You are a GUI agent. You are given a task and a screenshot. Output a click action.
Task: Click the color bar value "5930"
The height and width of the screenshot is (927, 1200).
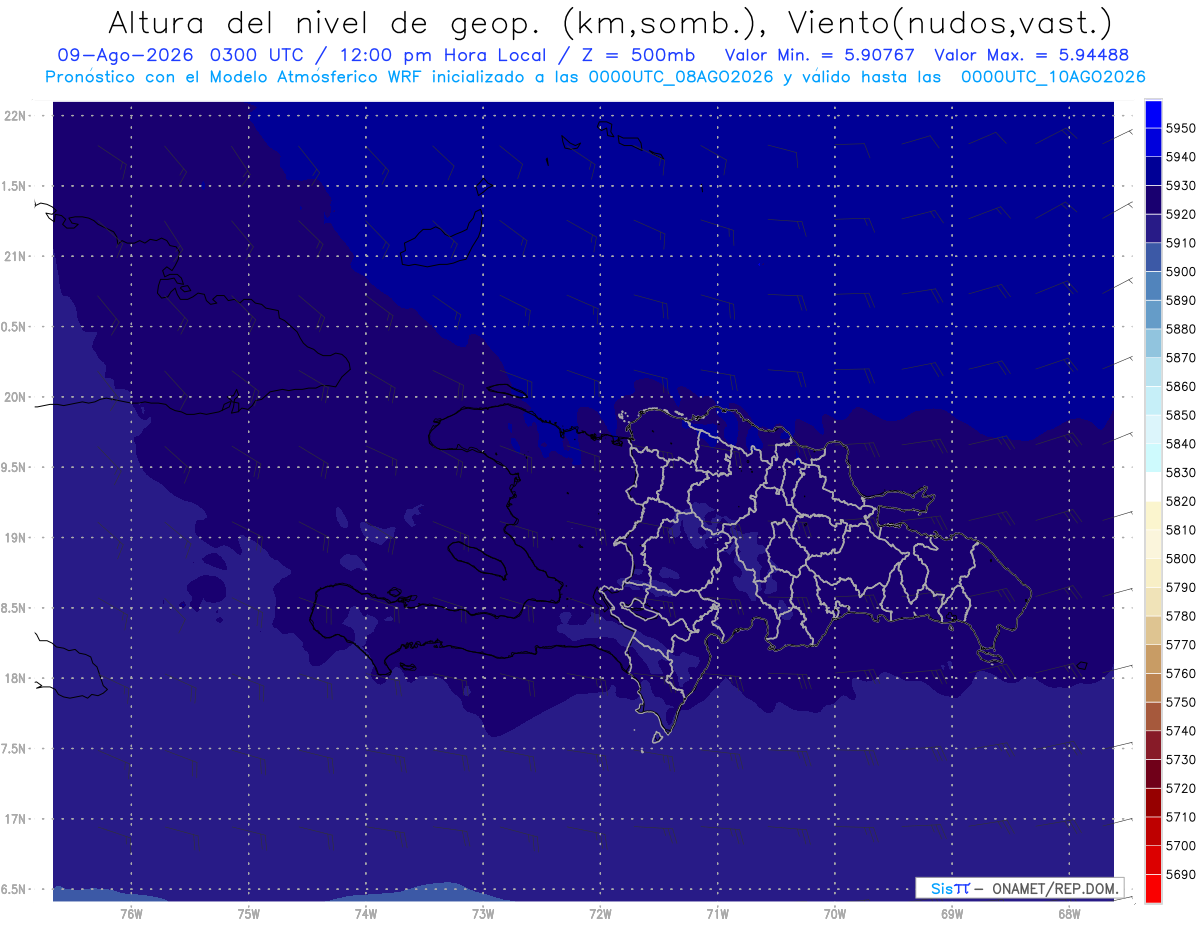point(1180,186)
